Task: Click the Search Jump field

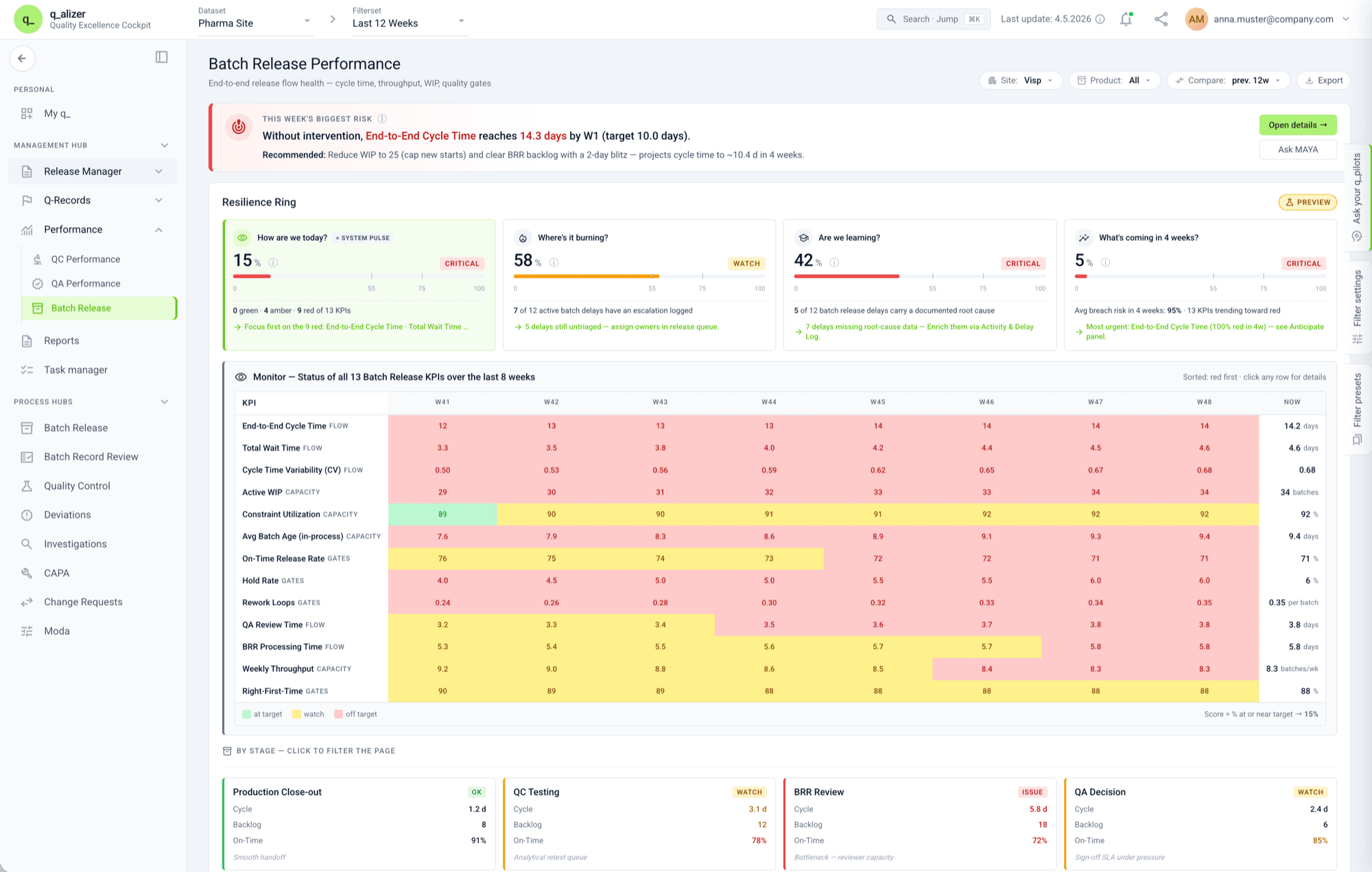Action: [933, 19]
